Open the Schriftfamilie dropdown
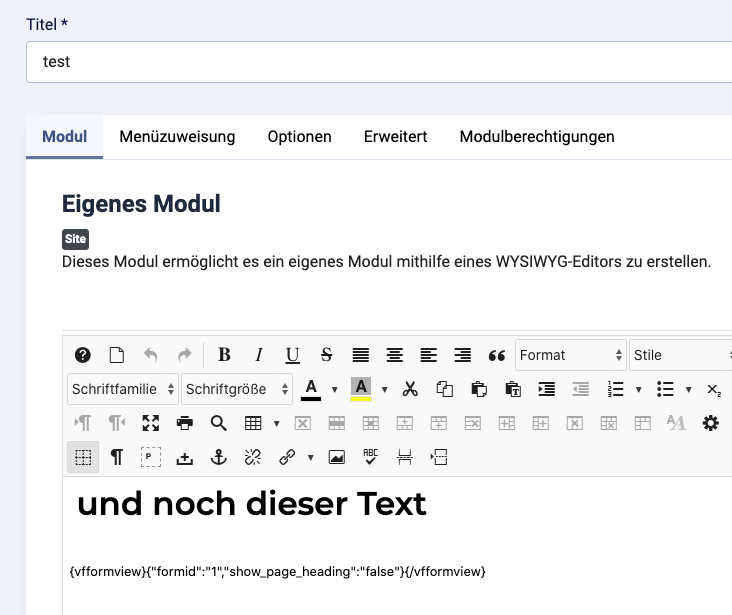Image resolution: width=732 pixels, height=615 pixels. (x=123, y=389)
